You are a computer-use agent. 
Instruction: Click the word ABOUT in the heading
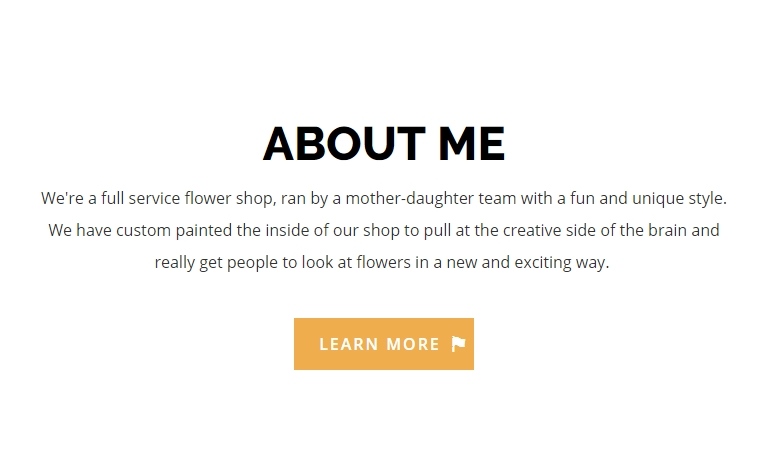tap(344, 144)
